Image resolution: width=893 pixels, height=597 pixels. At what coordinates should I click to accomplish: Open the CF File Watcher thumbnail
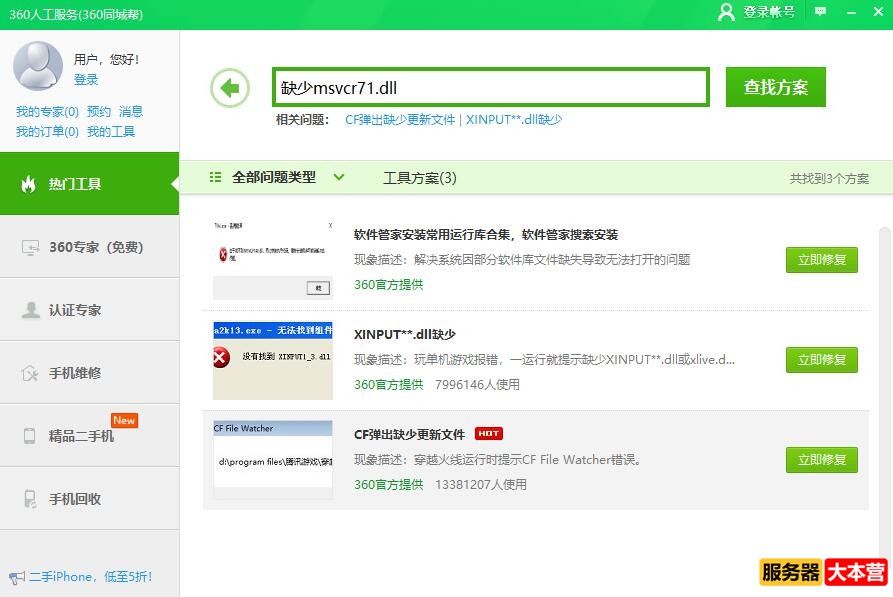click(273, 460)
